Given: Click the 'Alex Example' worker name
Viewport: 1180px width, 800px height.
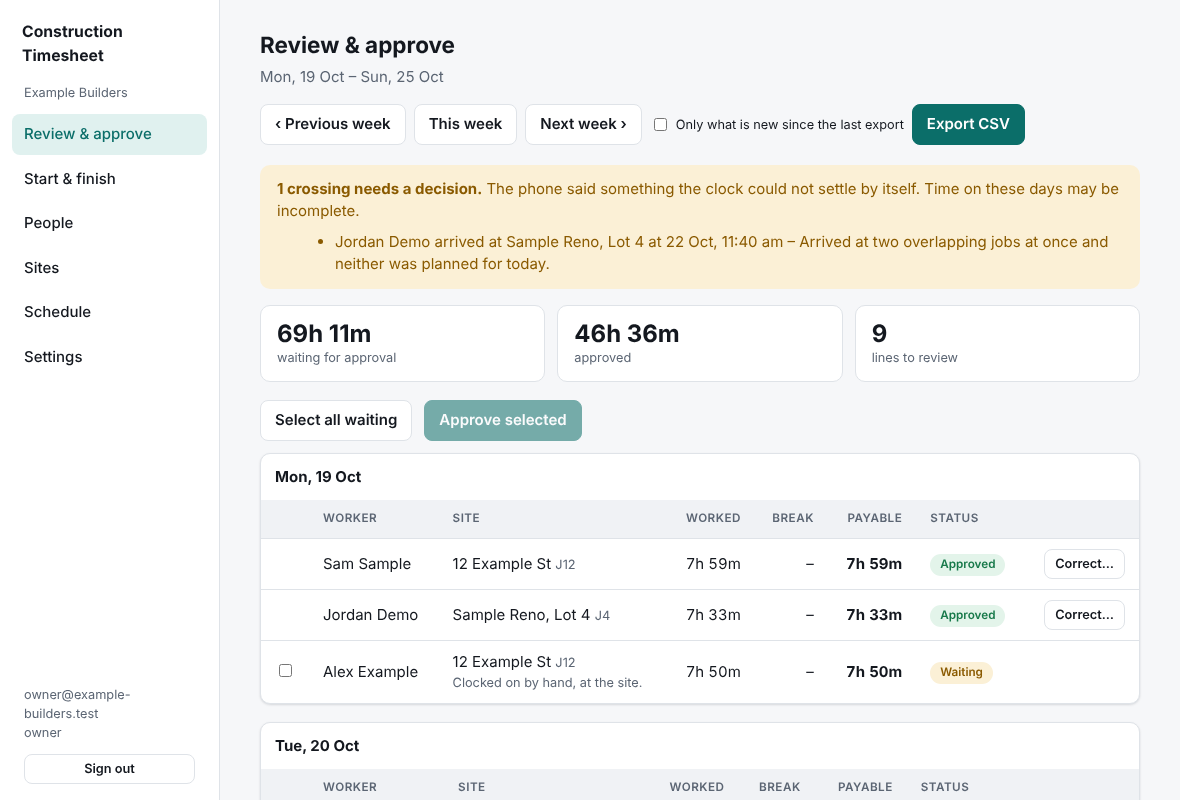Looking at the screenshot, I should pos(370,672).
